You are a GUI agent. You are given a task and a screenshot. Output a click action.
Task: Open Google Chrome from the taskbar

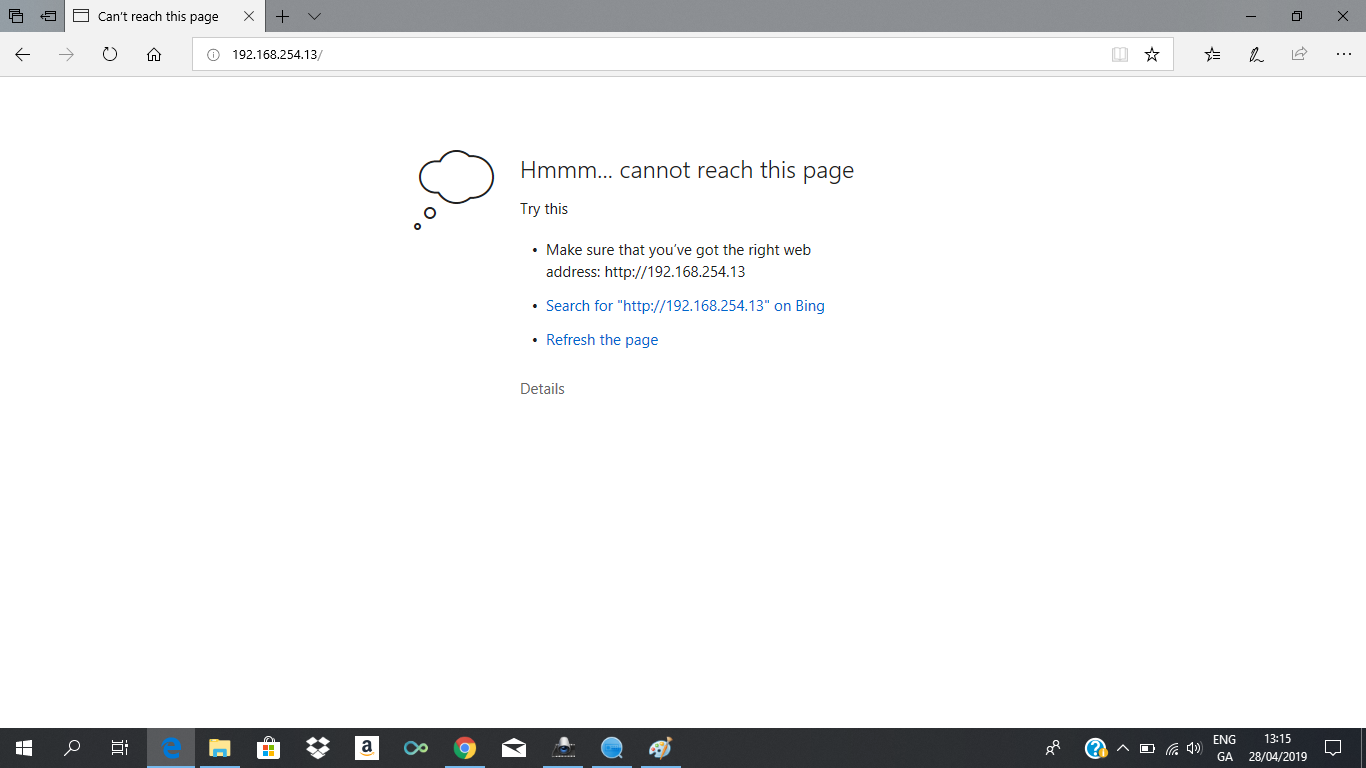click(x=464, y=748)
